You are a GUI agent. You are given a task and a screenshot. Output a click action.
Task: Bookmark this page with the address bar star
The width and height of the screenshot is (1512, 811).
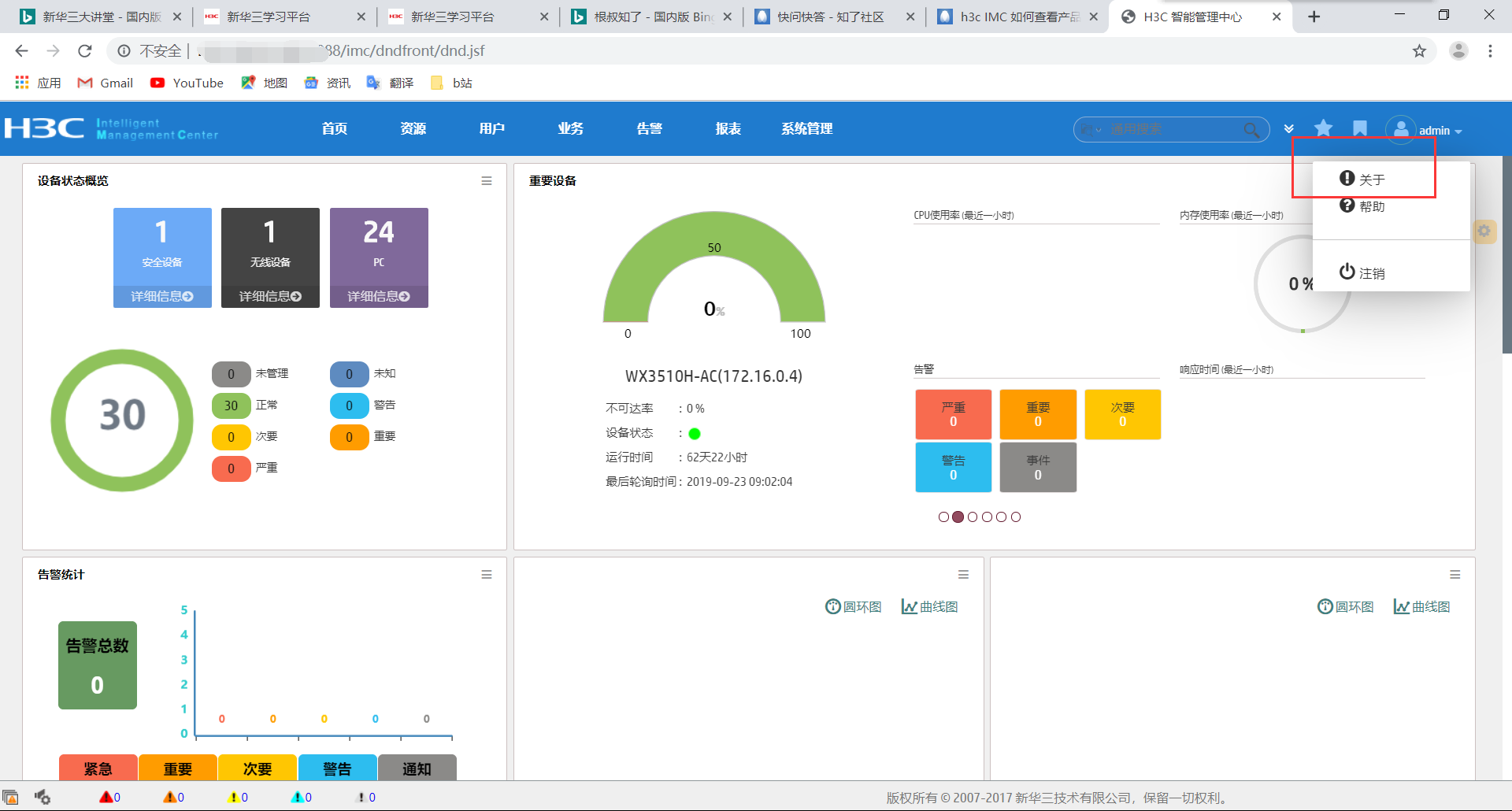click(1419, 51)
